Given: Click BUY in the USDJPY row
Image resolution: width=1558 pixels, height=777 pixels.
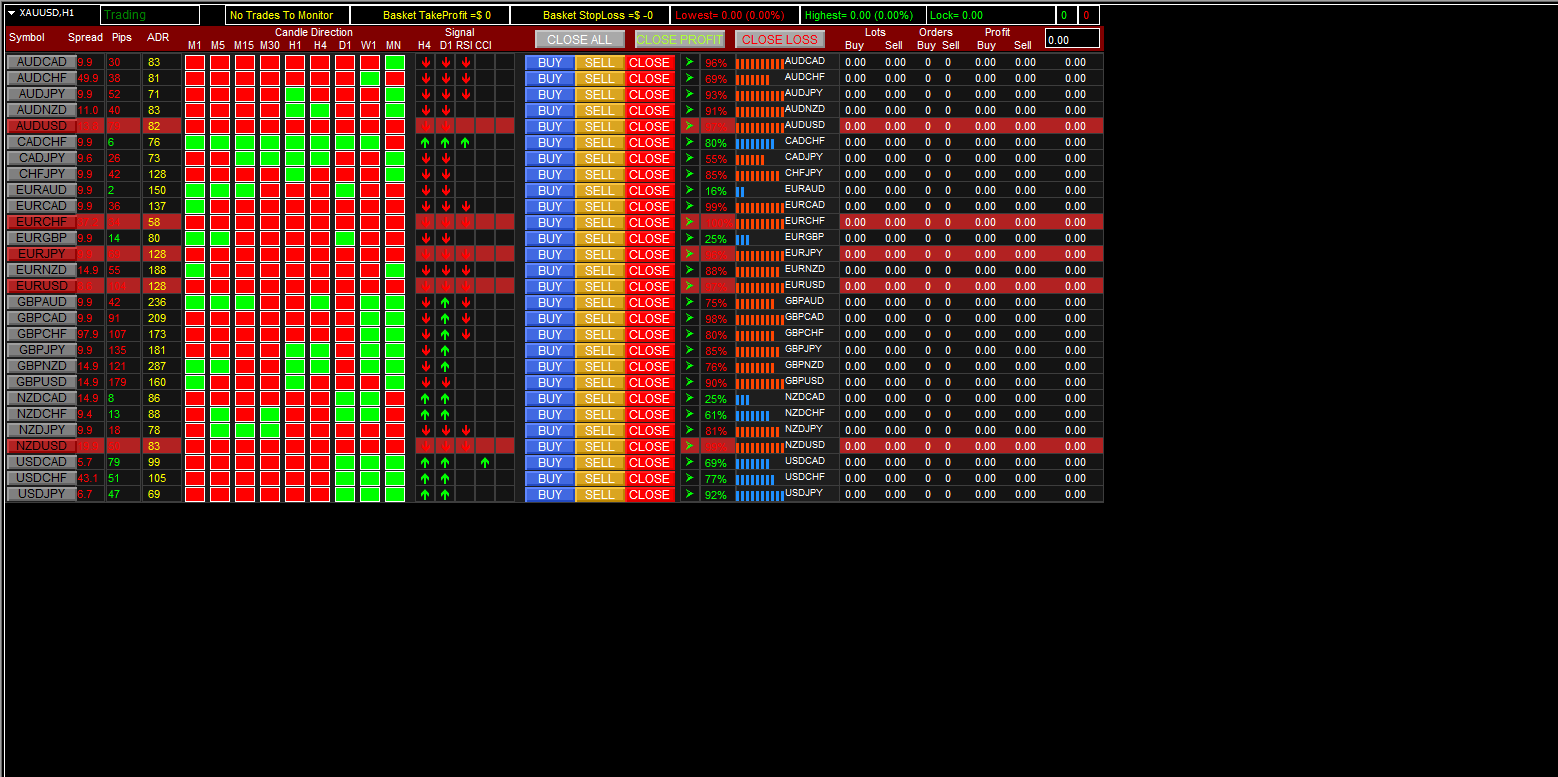Looking at the screenshot, I should click(x=550, y=494).
